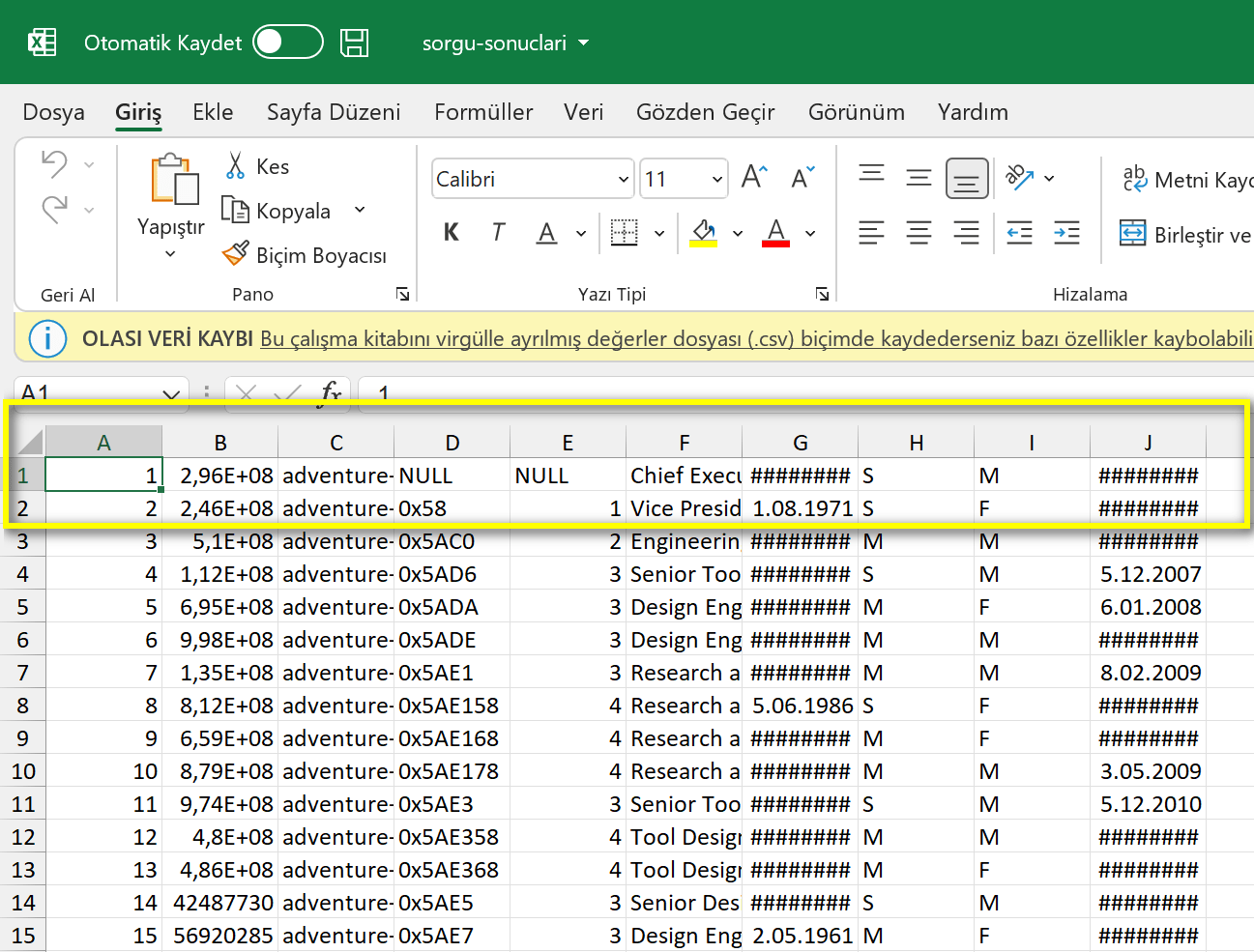Toggle bottom align button
Image resolution: width=1254 pixels, height=952 pixels.
pos(967,179)
